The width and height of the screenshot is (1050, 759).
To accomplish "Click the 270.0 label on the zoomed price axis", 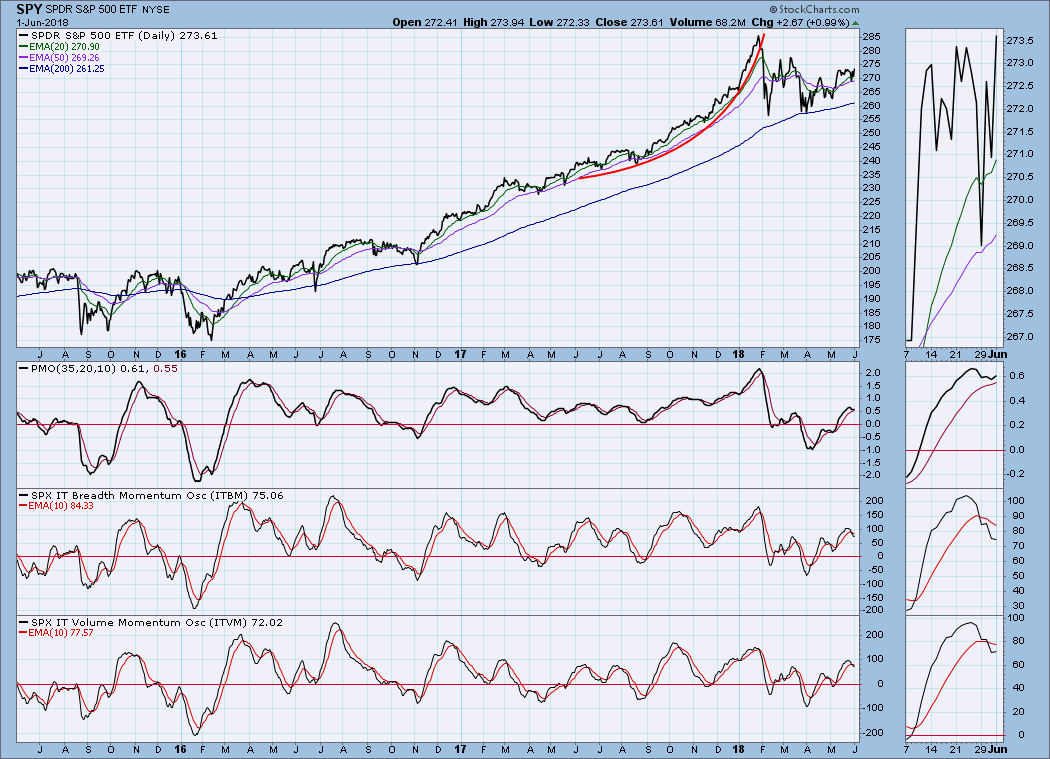I will (x=1021, y=200).
